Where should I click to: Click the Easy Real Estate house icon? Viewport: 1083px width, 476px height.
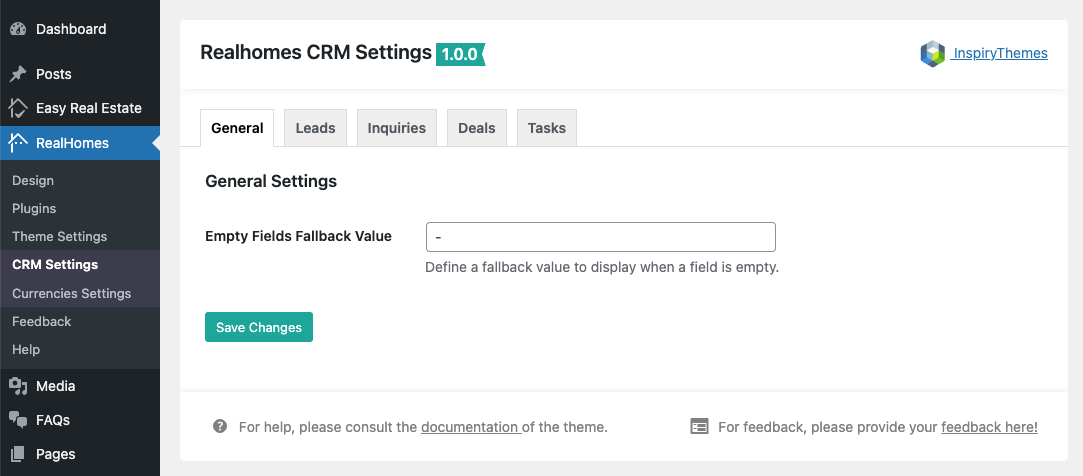point(18,108)
